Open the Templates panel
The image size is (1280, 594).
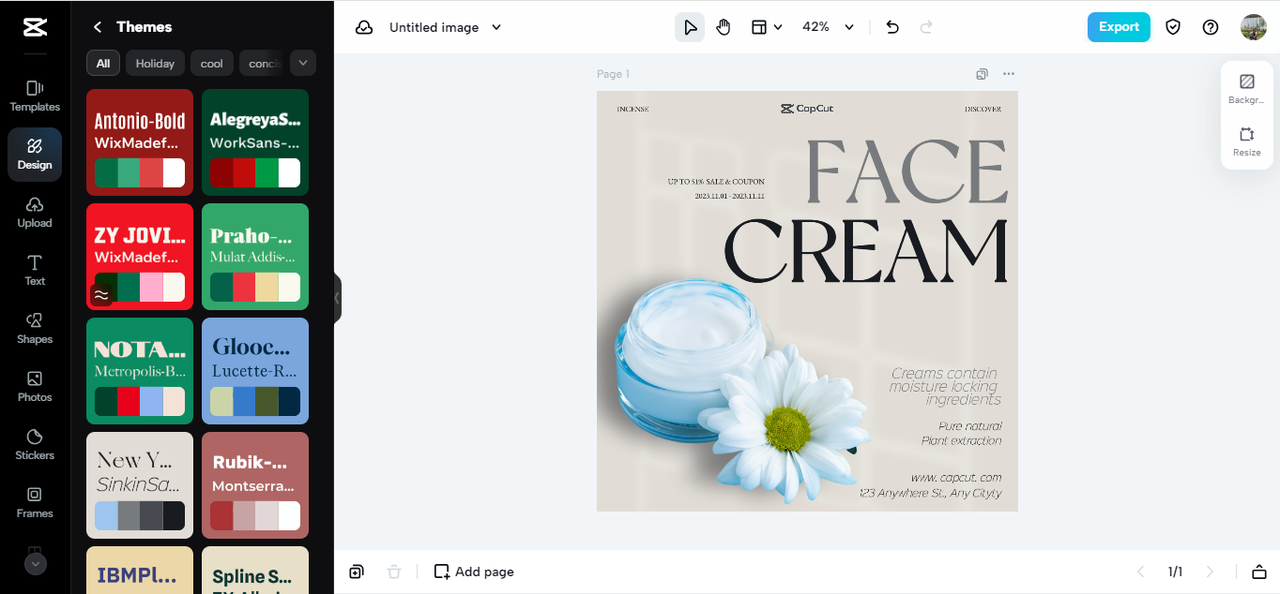[35, 96]
